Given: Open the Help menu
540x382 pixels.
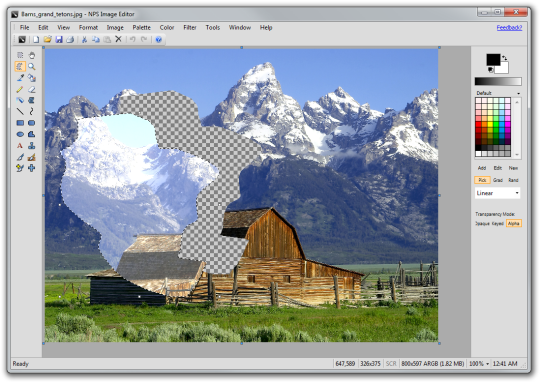Looking at the screenshot, I should click(x=266, y=28).
